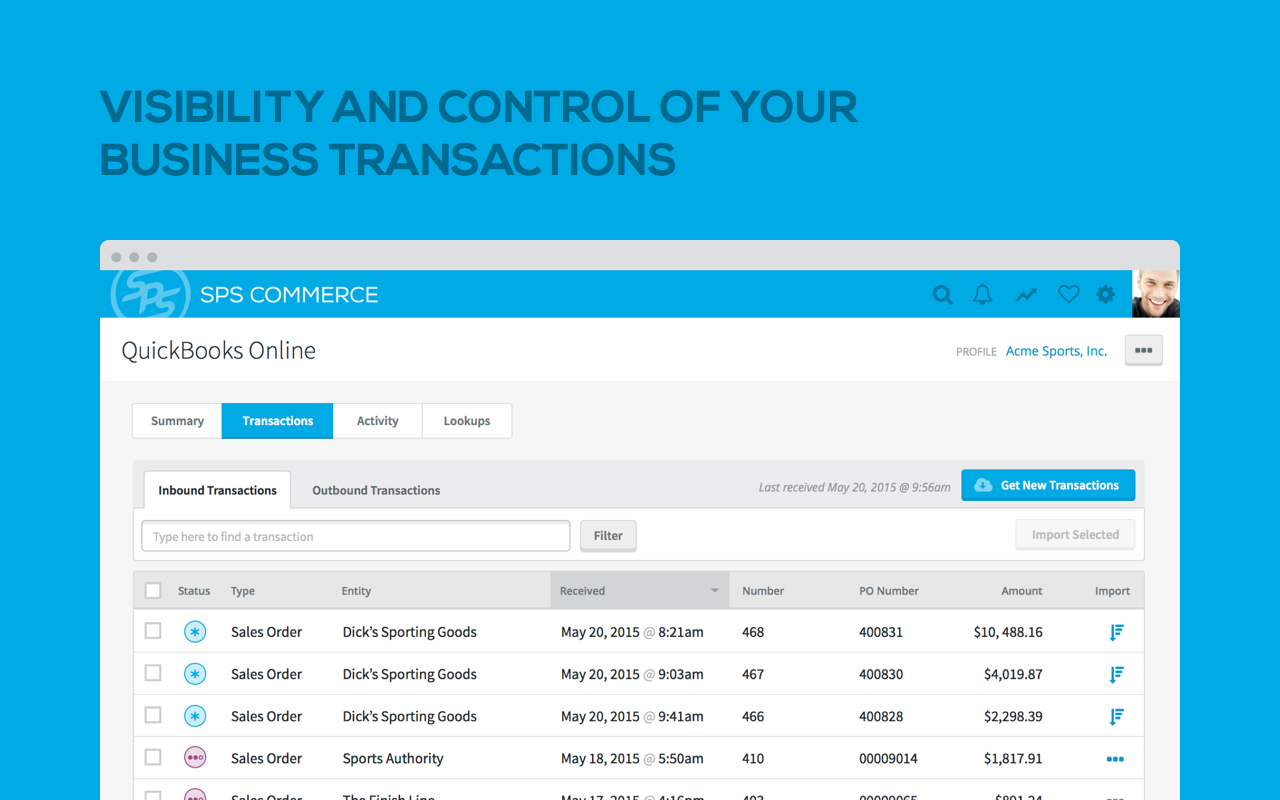Switch to the Summary tab

pyautogui.click(x=177, y=421)
